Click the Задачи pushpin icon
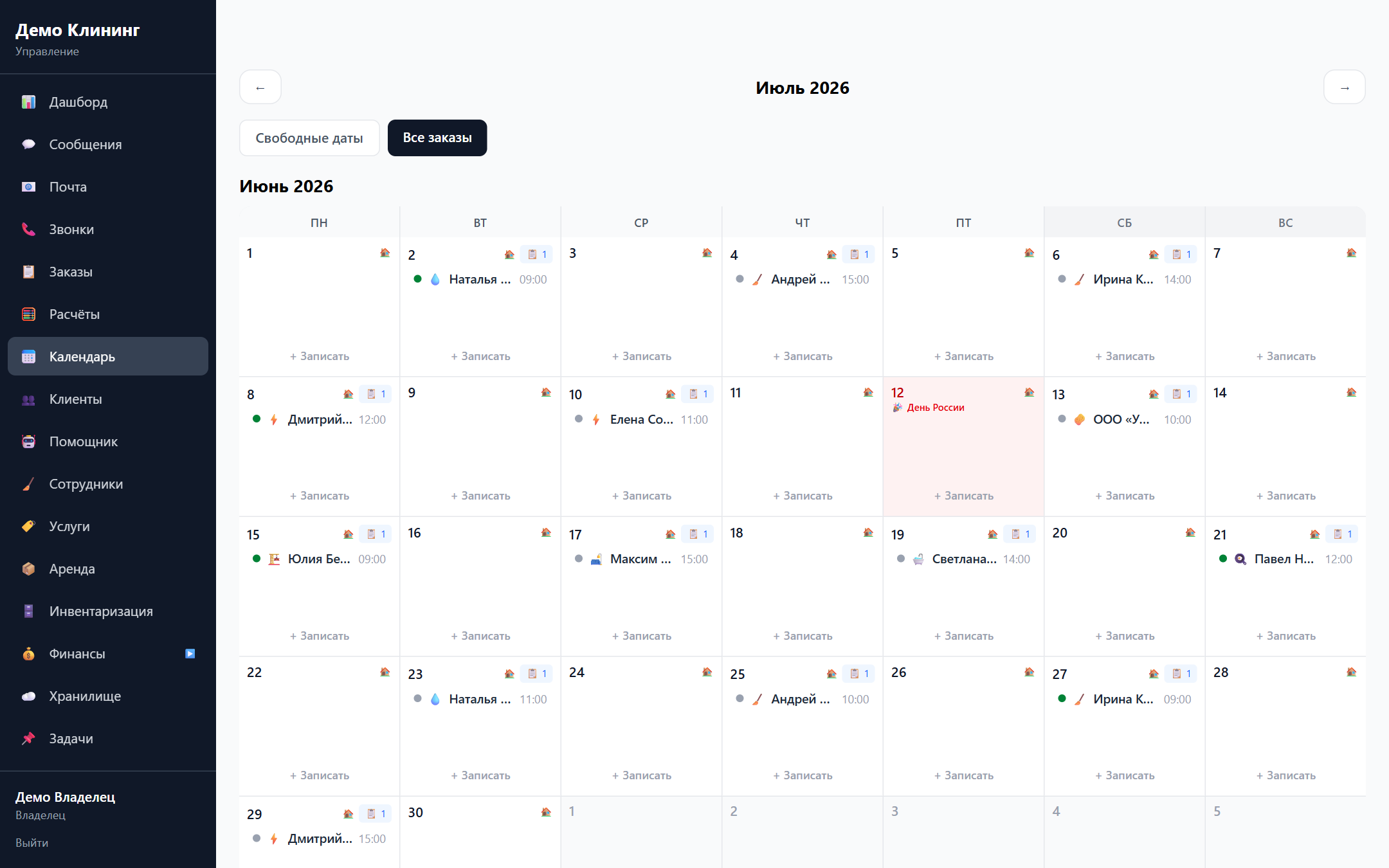 point(28,739)
